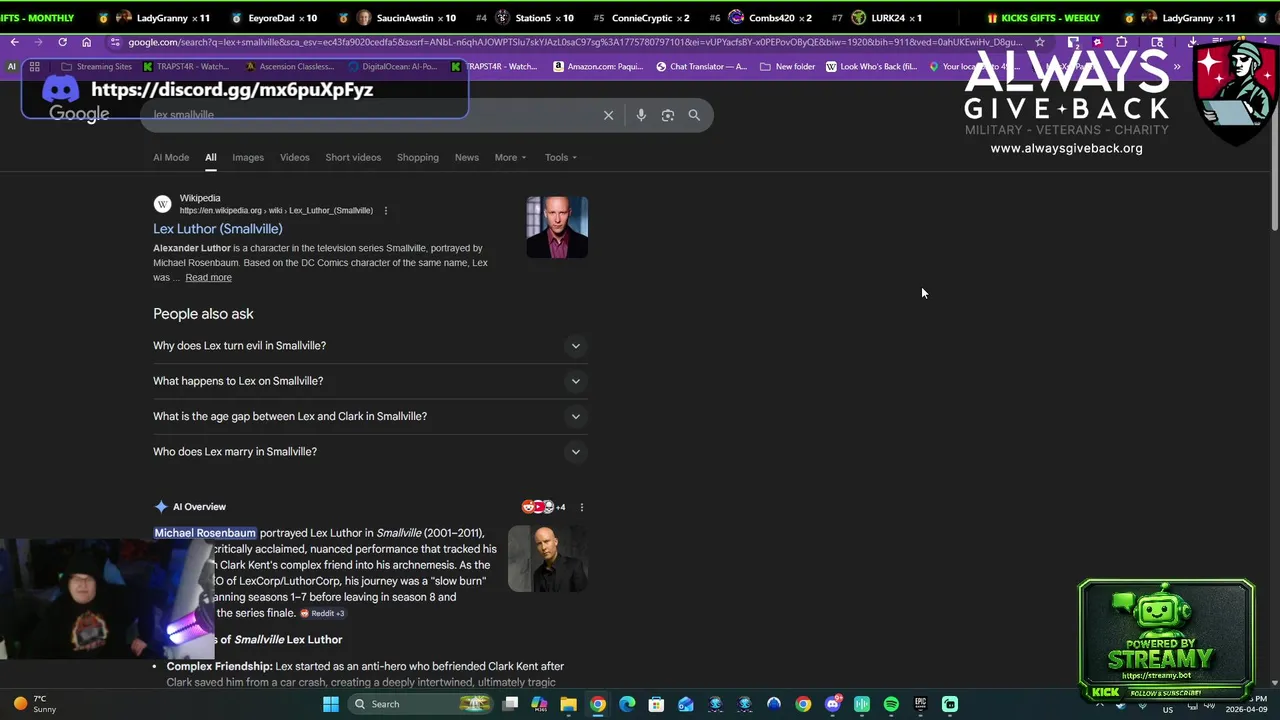Open Microsoft Store from the taskbar
Image resolution: width=1280 pixels, height=720 pixels.
(656, 704)
